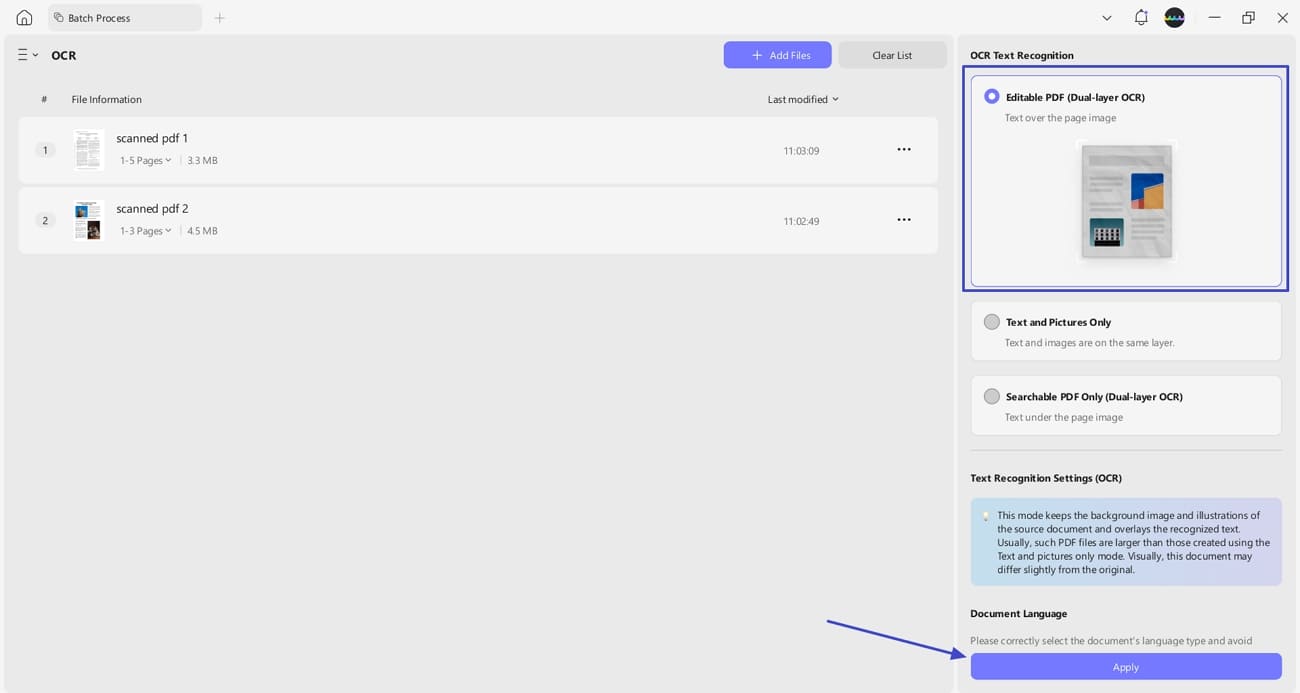Open the profile avatar icon

tap(1174, 17)
